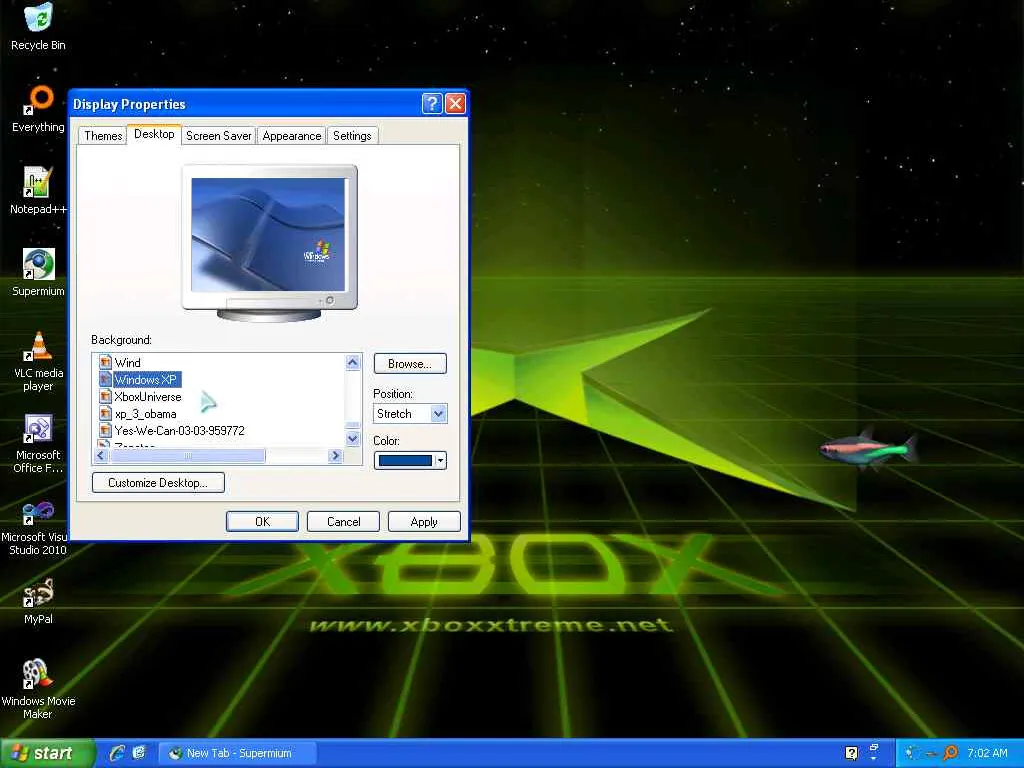The image size is (1024, 768).
Task: Open the Settings tab
Action: coord(352,136)
